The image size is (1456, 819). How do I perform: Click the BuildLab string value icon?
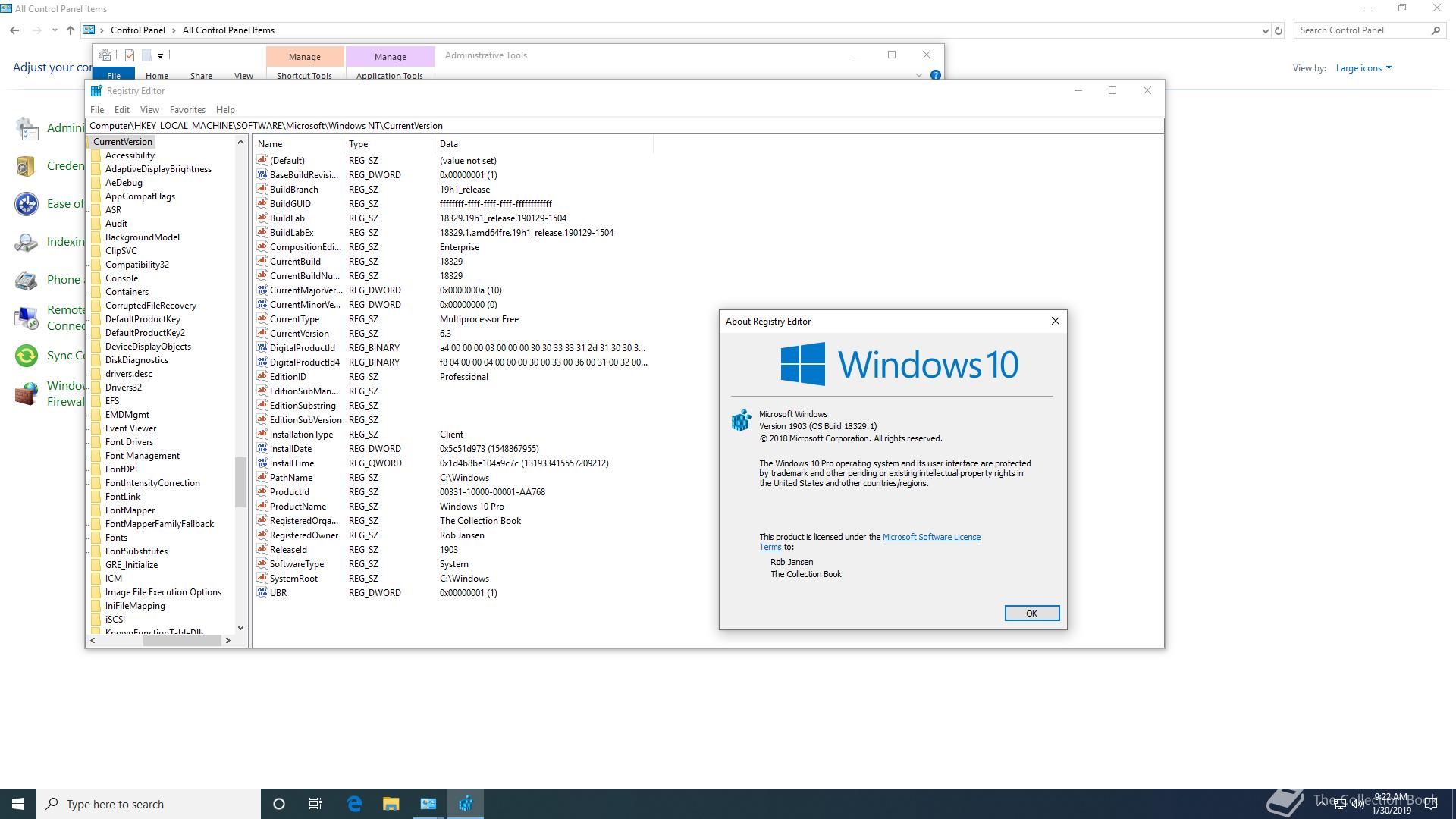[262, 218]
